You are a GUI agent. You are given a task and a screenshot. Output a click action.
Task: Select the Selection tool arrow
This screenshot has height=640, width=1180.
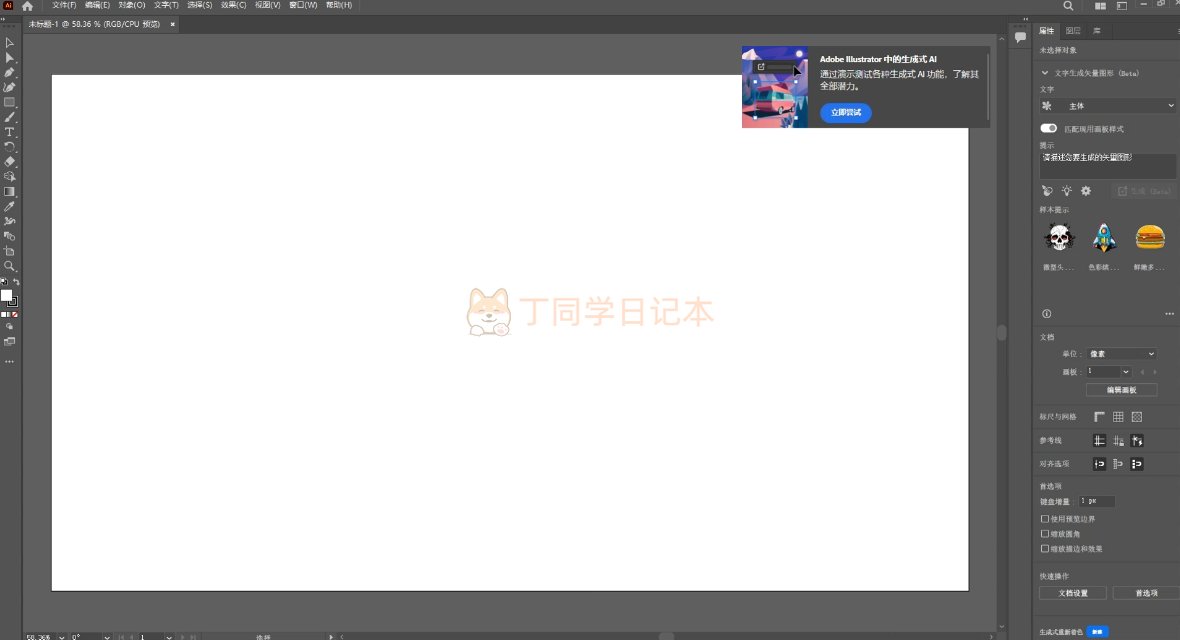click(9, 43)
